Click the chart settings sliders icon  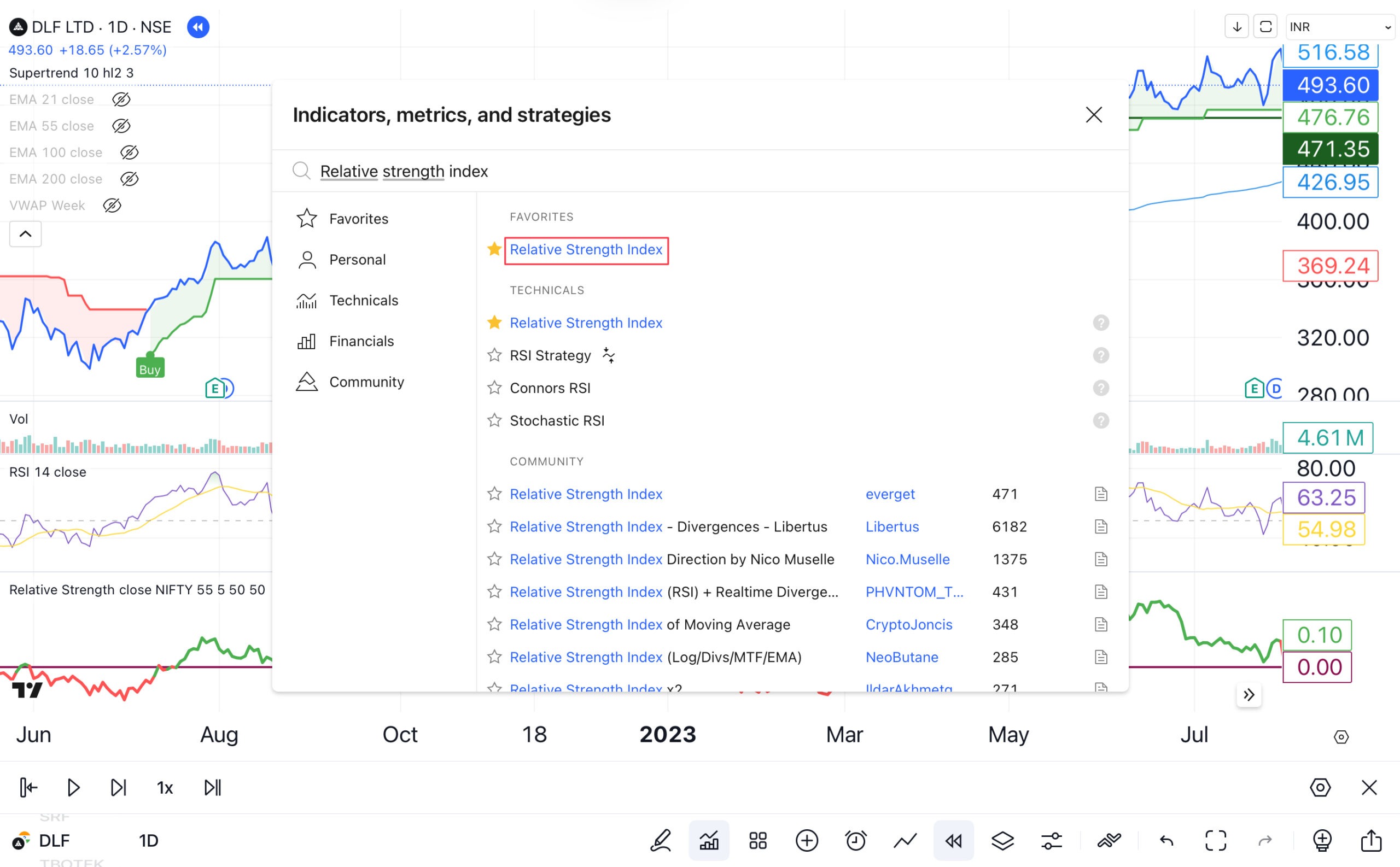1051,841
